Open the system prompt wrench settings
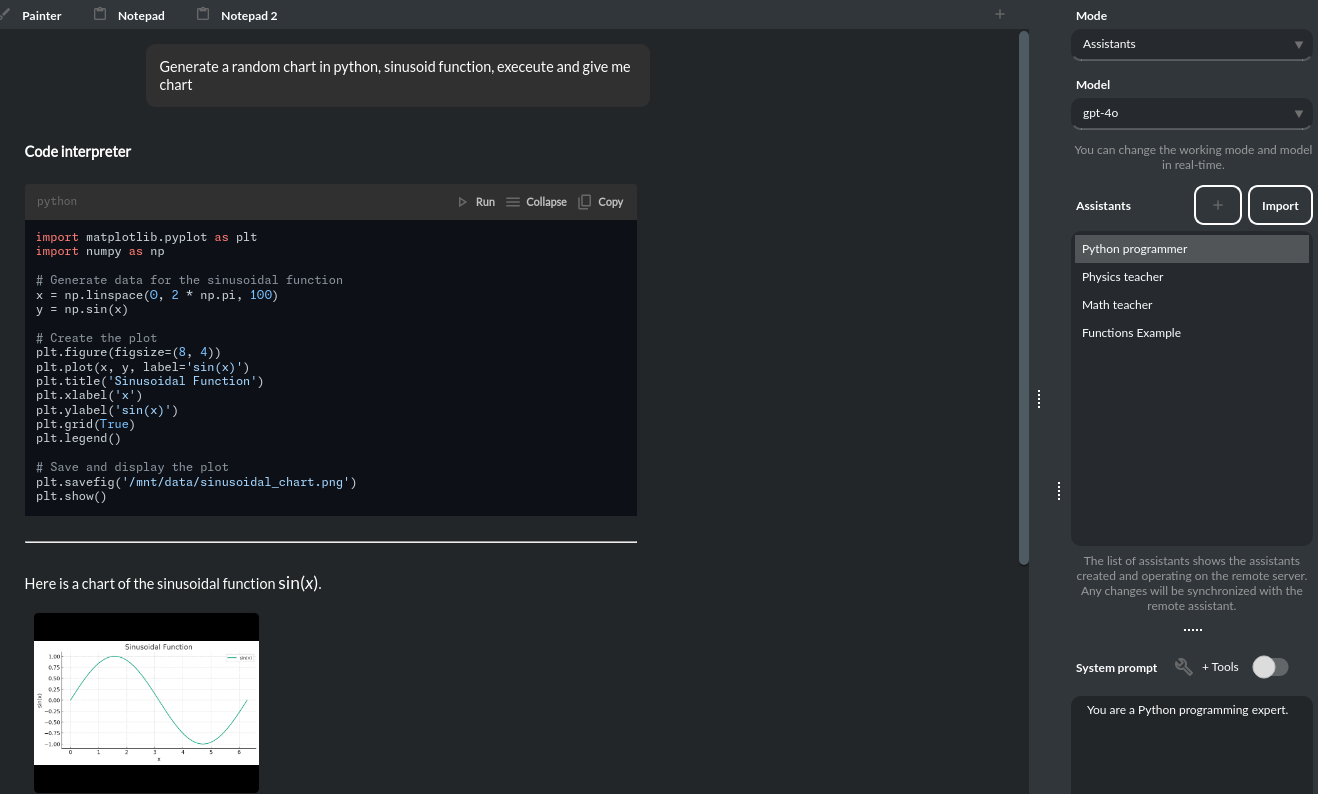1318x794 pixels. click(x=1183, y=666)
